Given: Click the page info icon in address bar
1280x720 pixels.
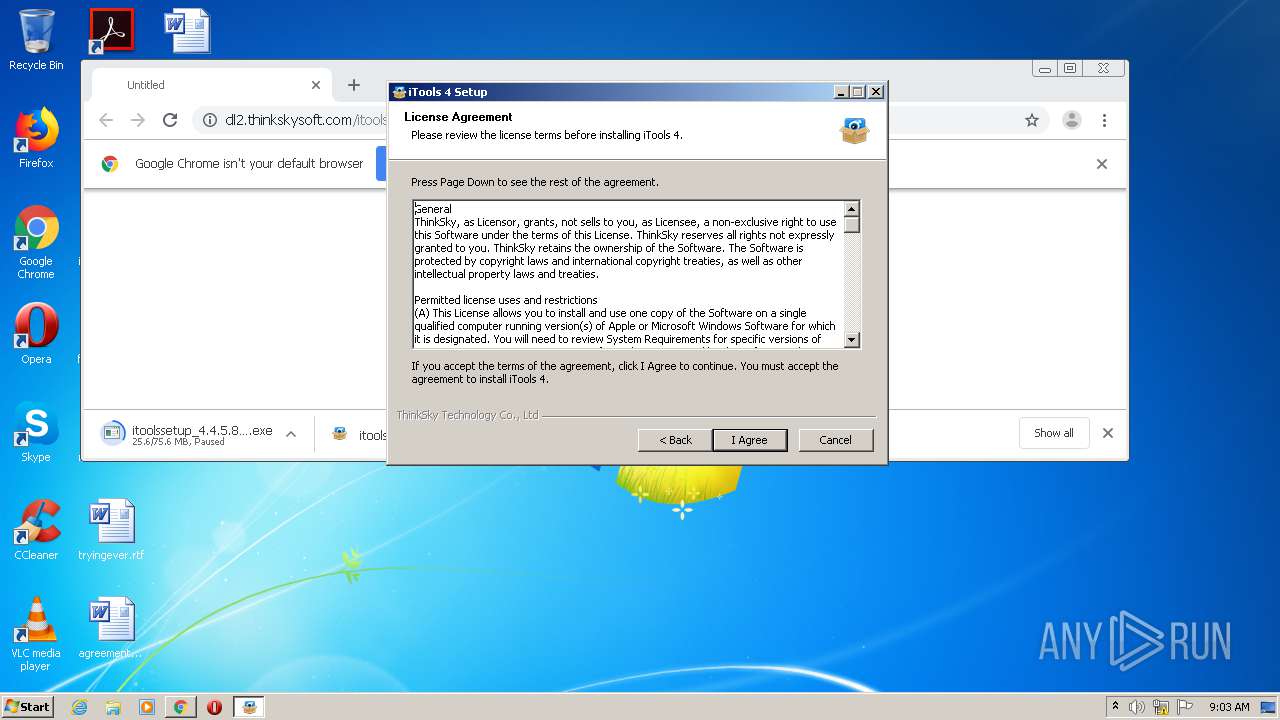Looking at the screenshot, I should point(210,120).
